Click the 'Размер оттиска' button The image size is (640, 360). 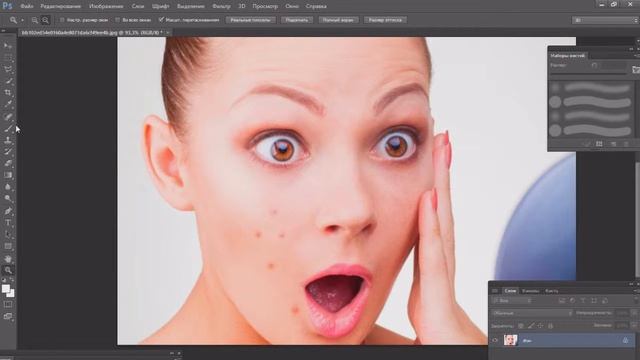click(x=385, y=20)
